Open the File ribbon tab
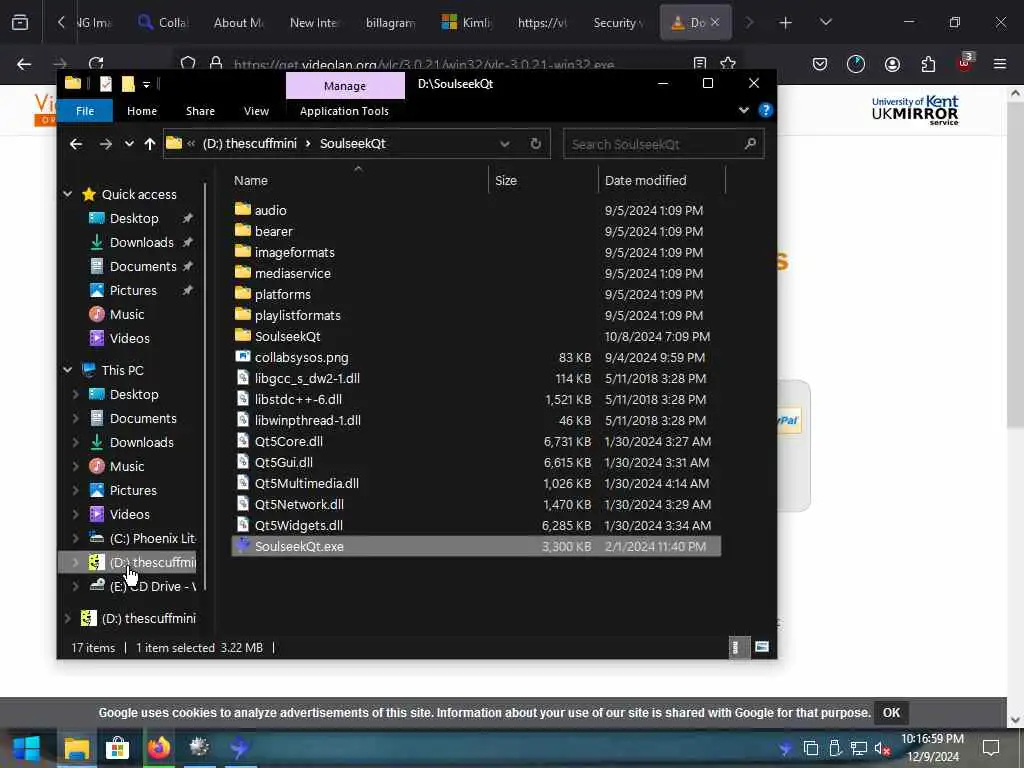This screenshot has width=1024, height=768. point(85,111)
